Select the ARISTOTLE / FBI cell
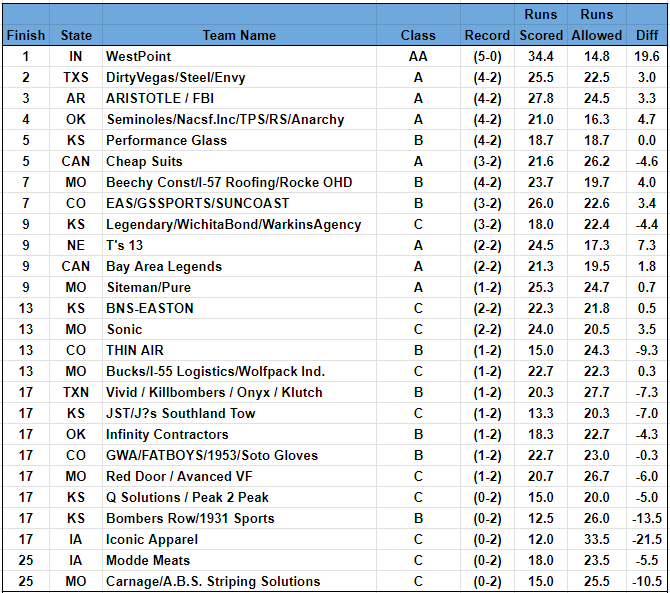The image size is (670, 593). 239,98
